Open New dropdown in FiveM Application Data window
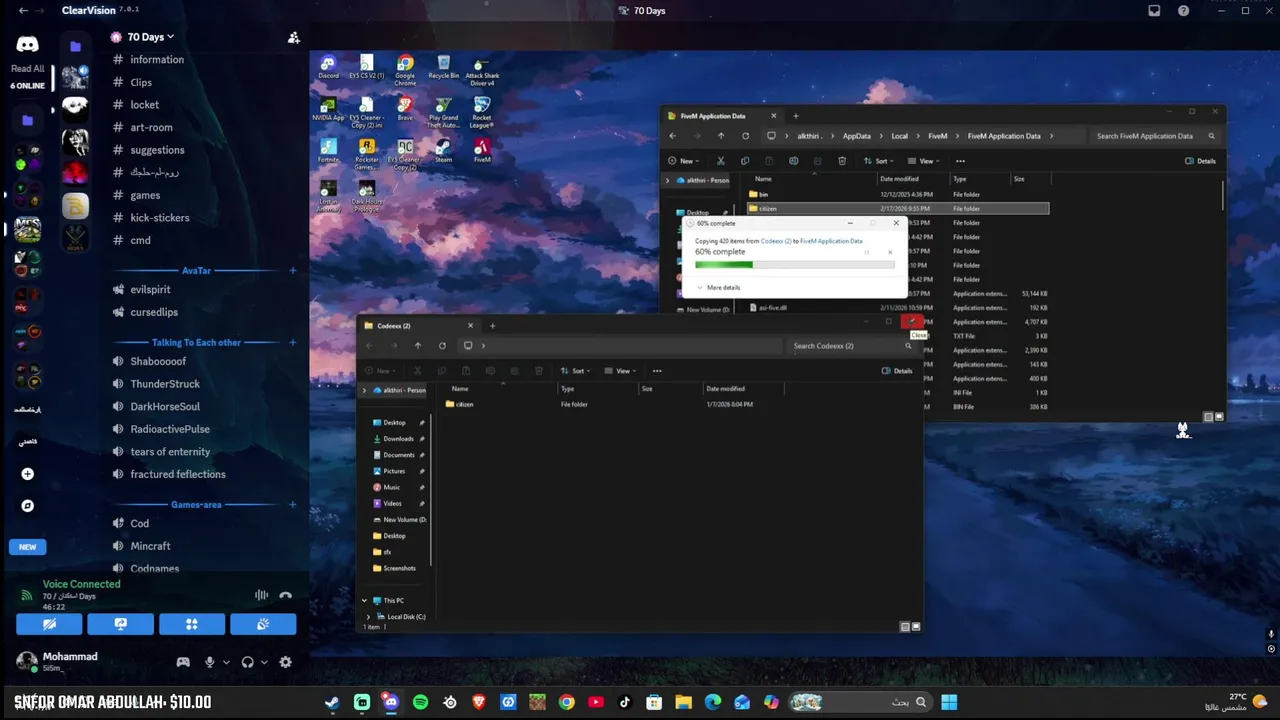The width and height of the screenshot is (1280, 720). point(685,161)
